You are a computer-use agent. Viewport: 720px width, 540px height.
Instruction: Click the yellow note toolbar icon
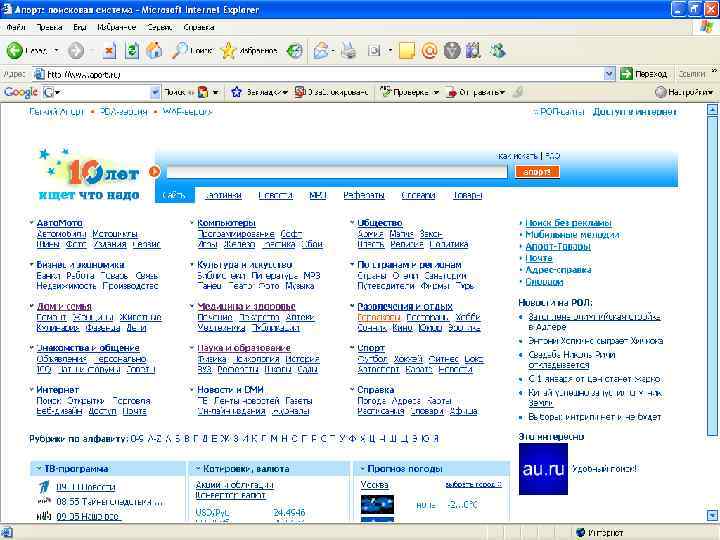click(x=407, y=51)
